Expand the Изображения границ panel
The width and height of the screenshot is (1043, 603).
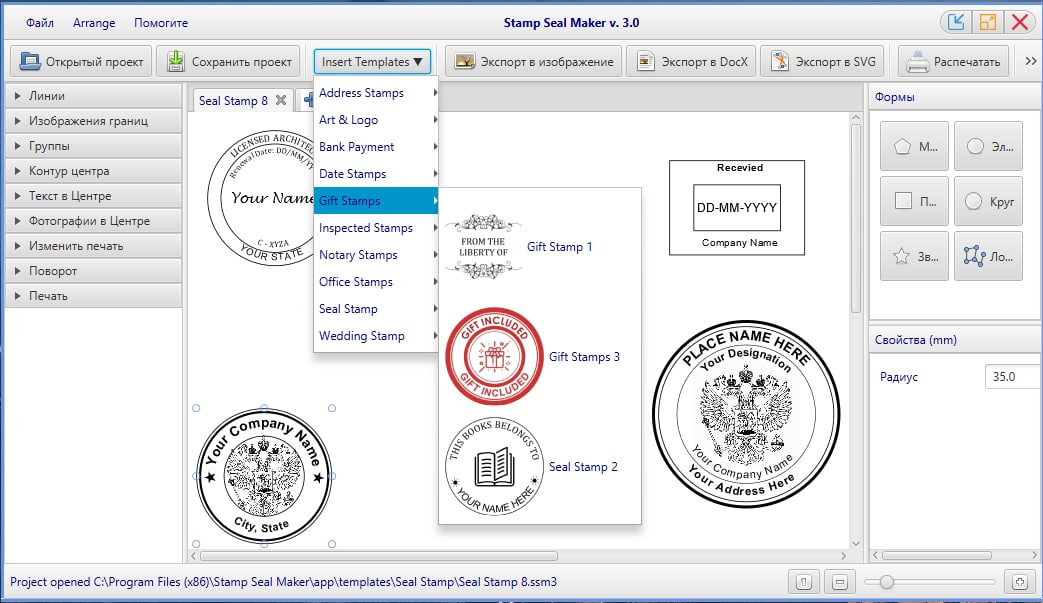(x=93, y=121)
